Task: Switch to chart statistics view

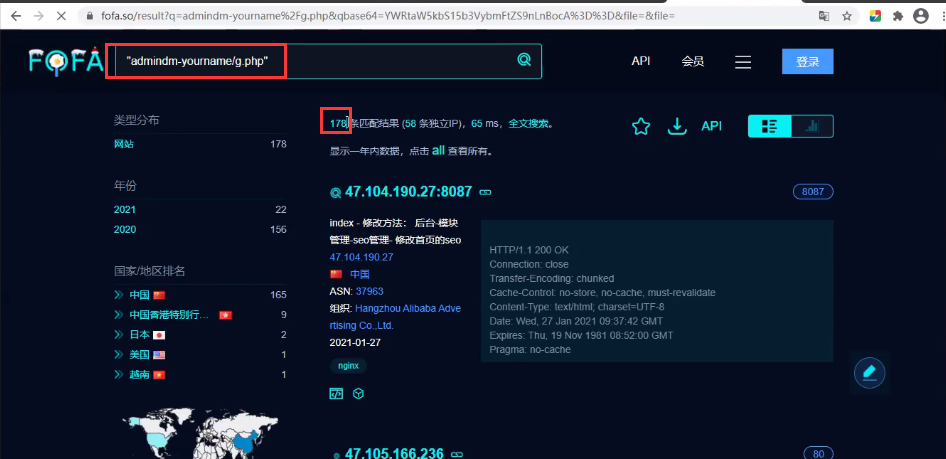Action: coord(812,126)
